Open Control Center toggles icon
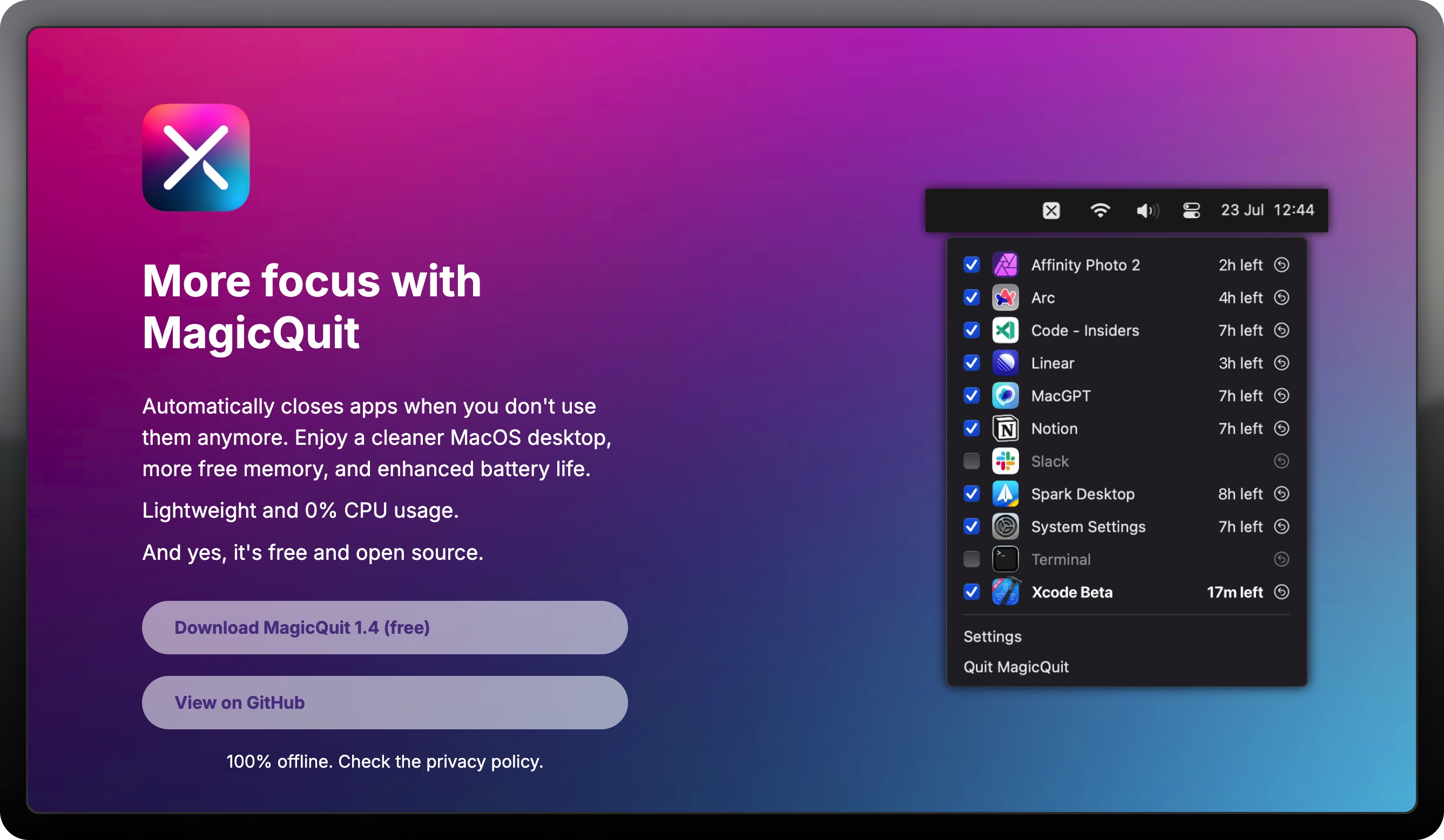The image size is (1444, 840). [1191, 211]
